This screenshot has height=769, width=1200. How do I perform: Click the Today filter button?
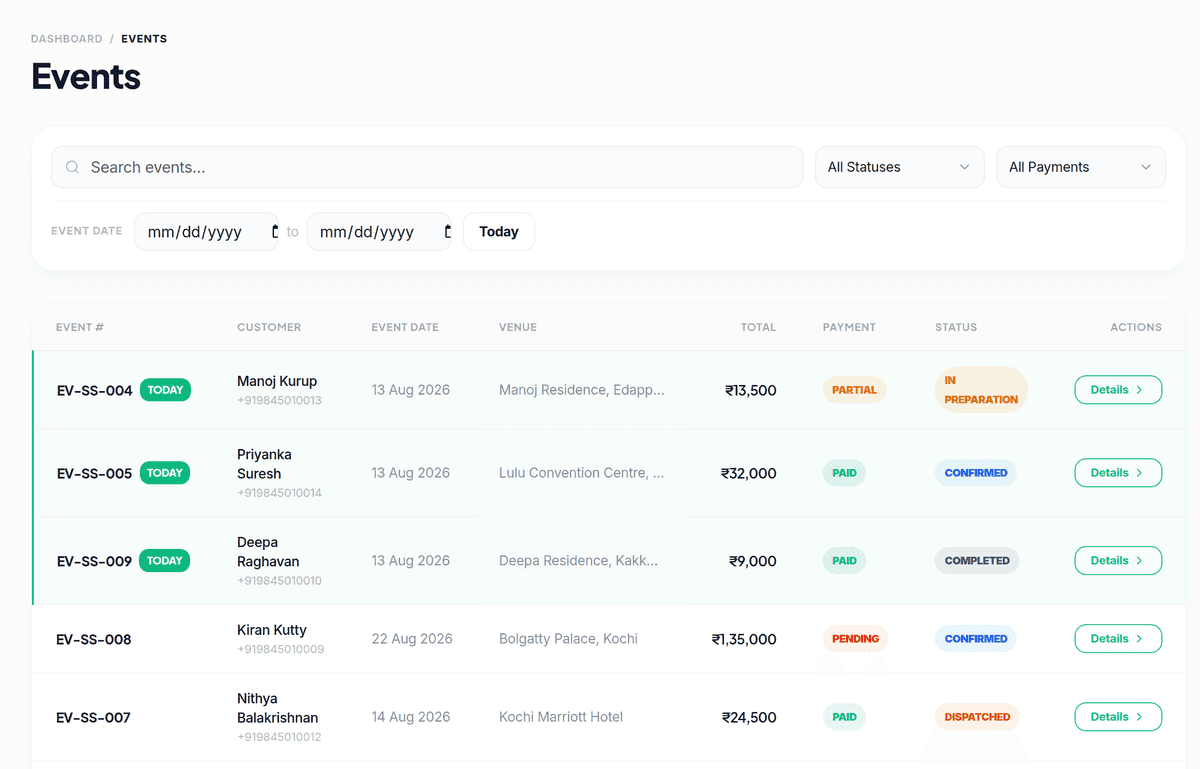pyautogui.click(x=499, y=232)
